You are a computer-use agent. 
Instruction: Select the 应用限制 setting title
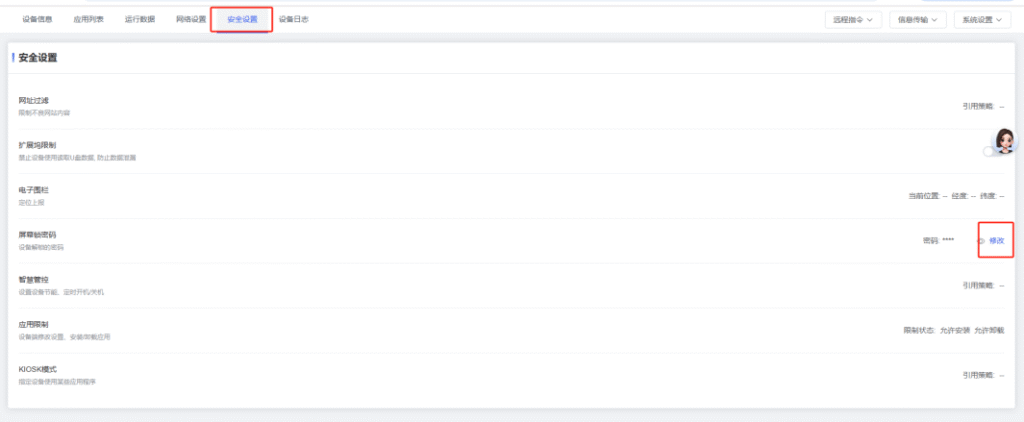[x=33, y=325]
